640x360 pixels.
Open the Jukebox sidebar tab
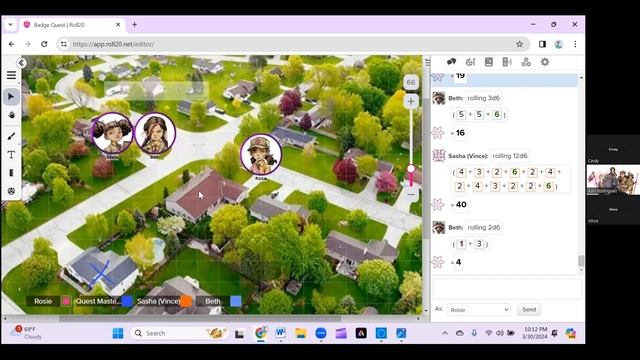coord(507,62)
